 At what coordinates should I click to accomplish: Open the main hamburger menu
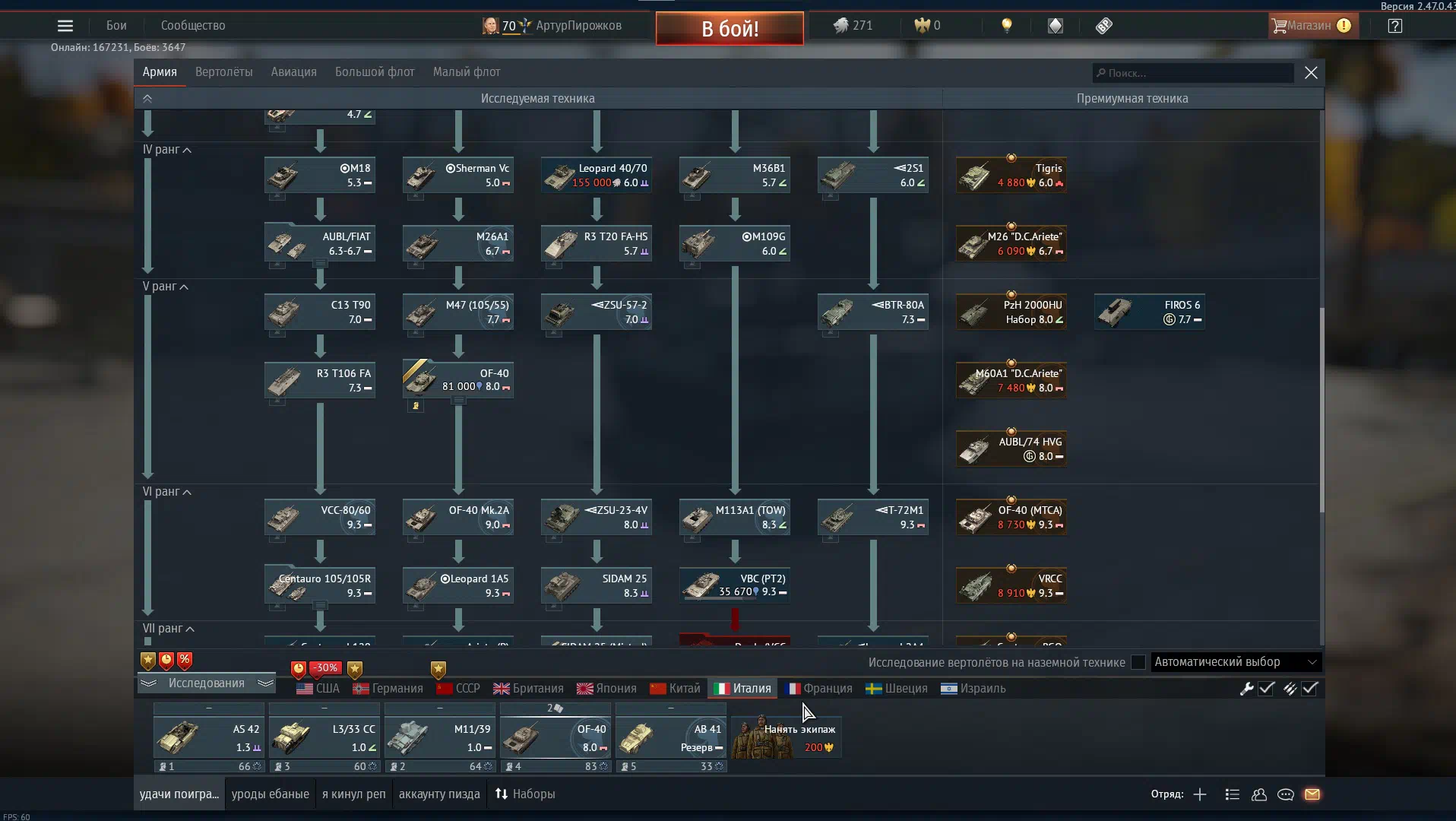pyautogui.click(x=65, y=26)
